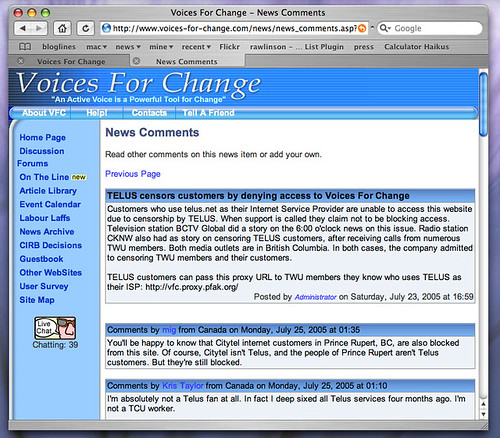500x438 pixels.
Task: Open the Article Library link
Action: coord(48,191)
